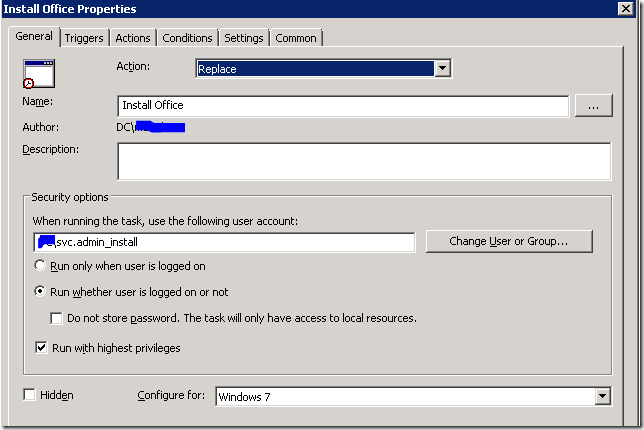Open the Common tab
Screen dimensions: 644x430
[x=296, y=38]
